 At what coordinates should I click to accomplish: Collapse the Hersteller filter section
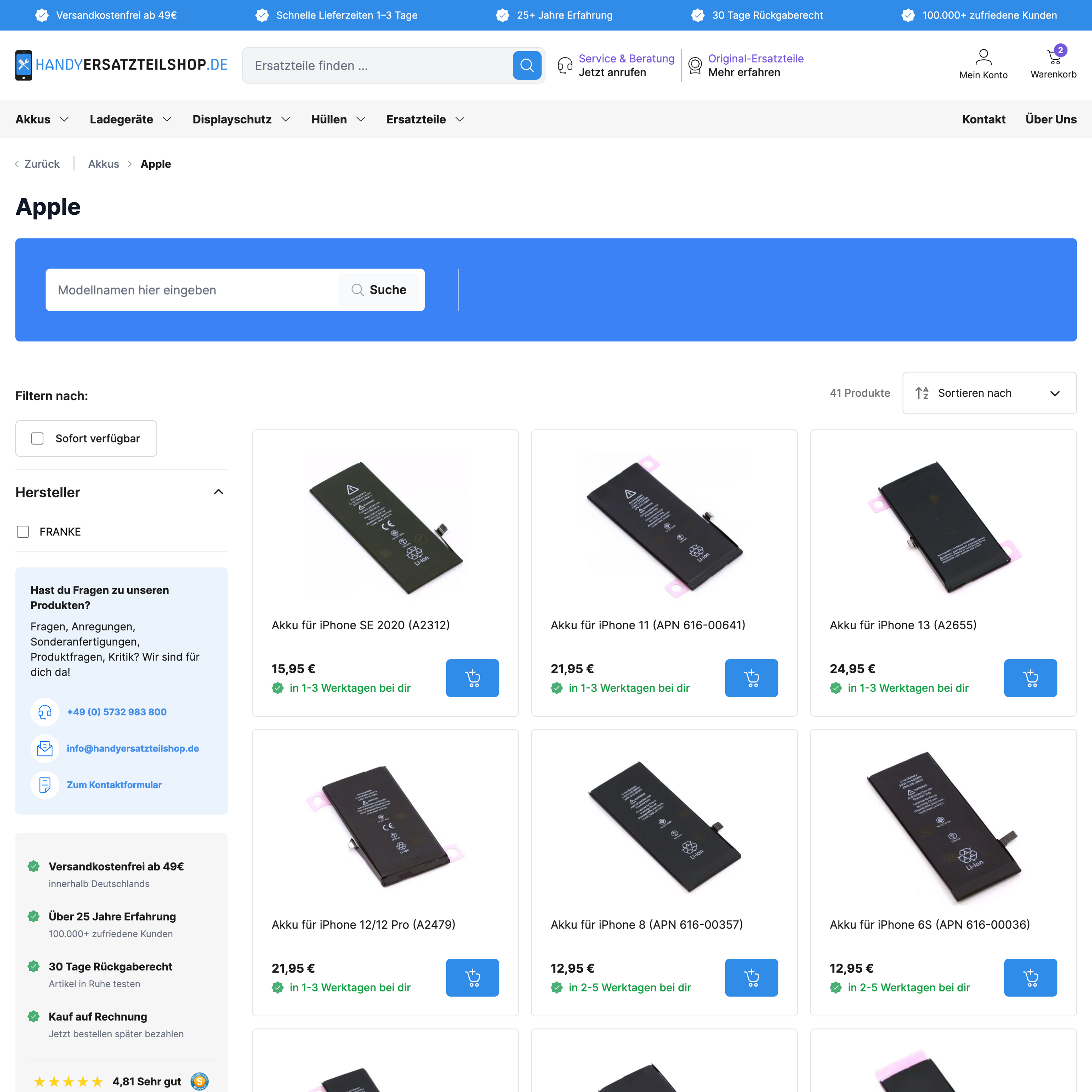pyautogui.click(x=219, y=492)
